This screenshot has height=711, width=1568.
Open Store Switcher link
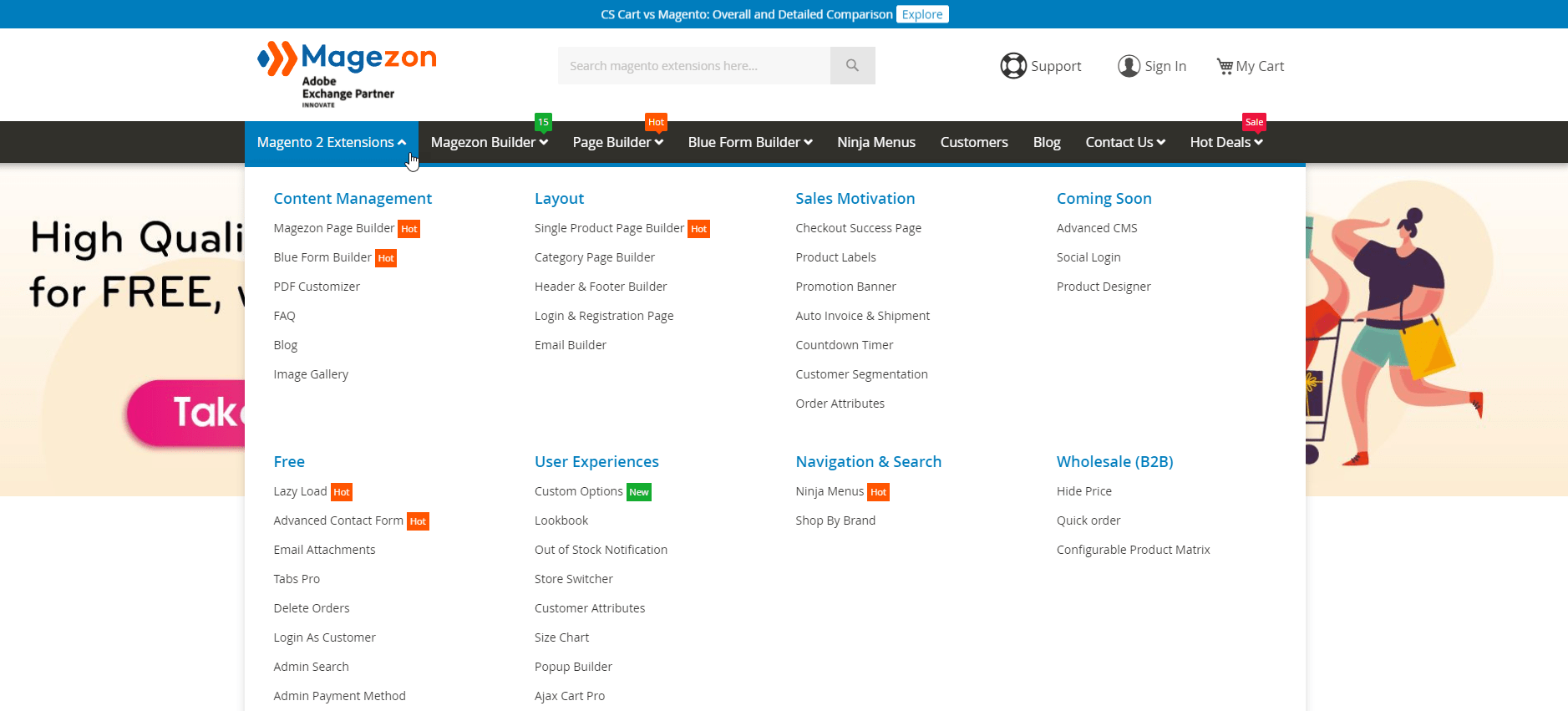[574, 579]
